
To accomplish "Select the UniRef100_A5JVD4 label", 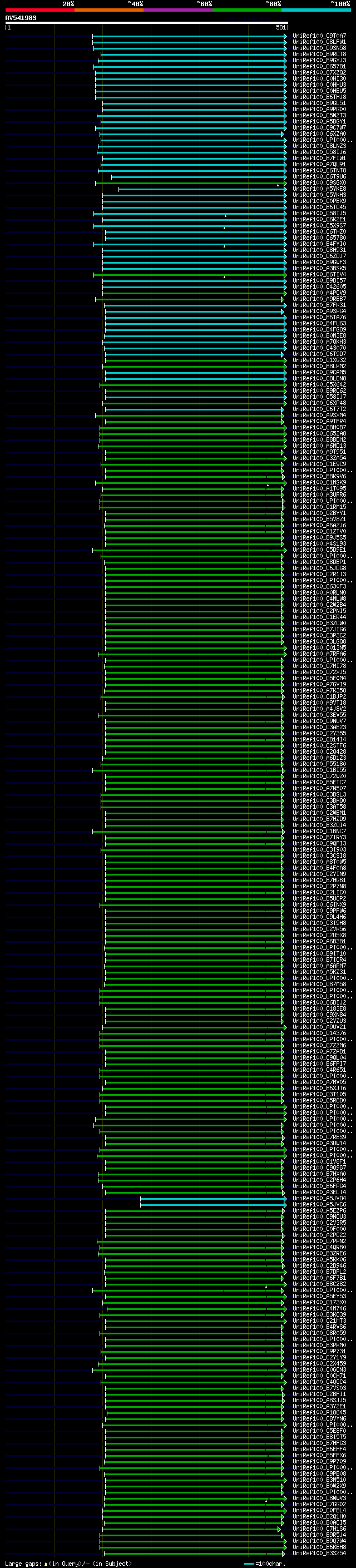I will pyautogui.click(x=319, y=1198).
